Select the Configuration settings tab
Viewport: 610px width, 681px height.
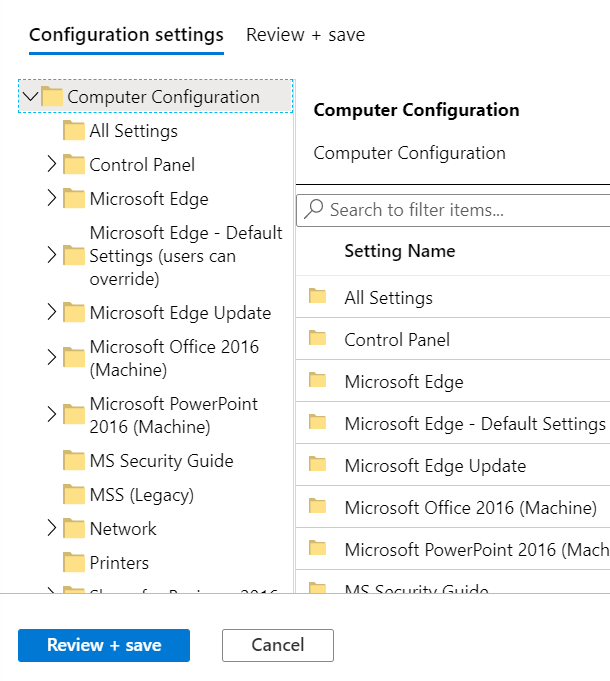click(x=126, y=35)
